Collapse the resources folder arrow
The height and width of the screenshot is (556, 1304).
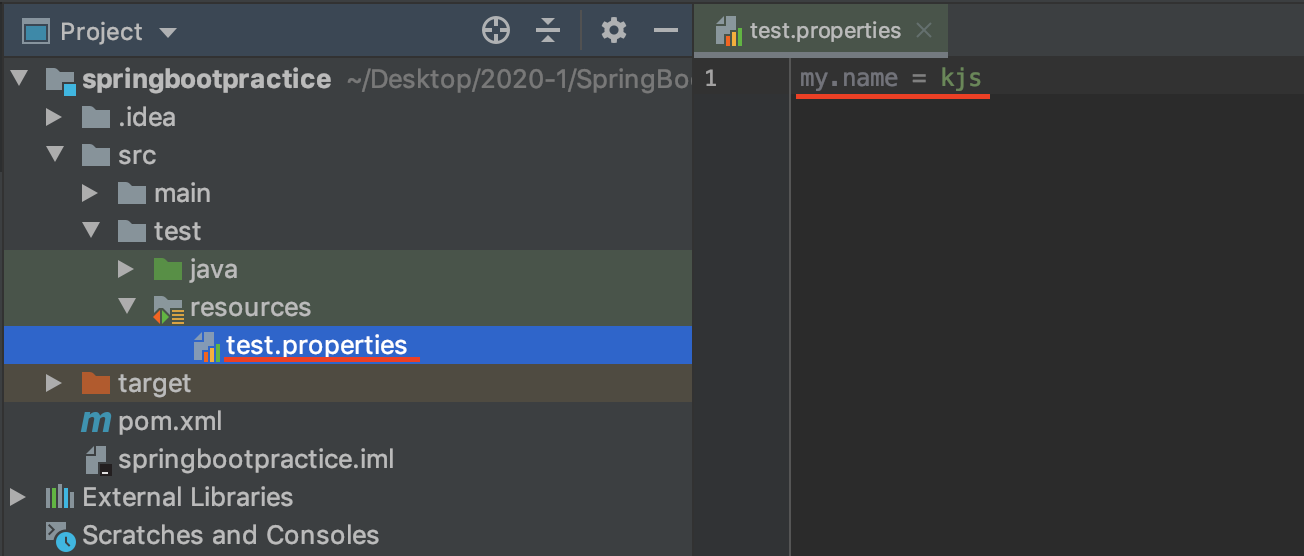point(126,307)
